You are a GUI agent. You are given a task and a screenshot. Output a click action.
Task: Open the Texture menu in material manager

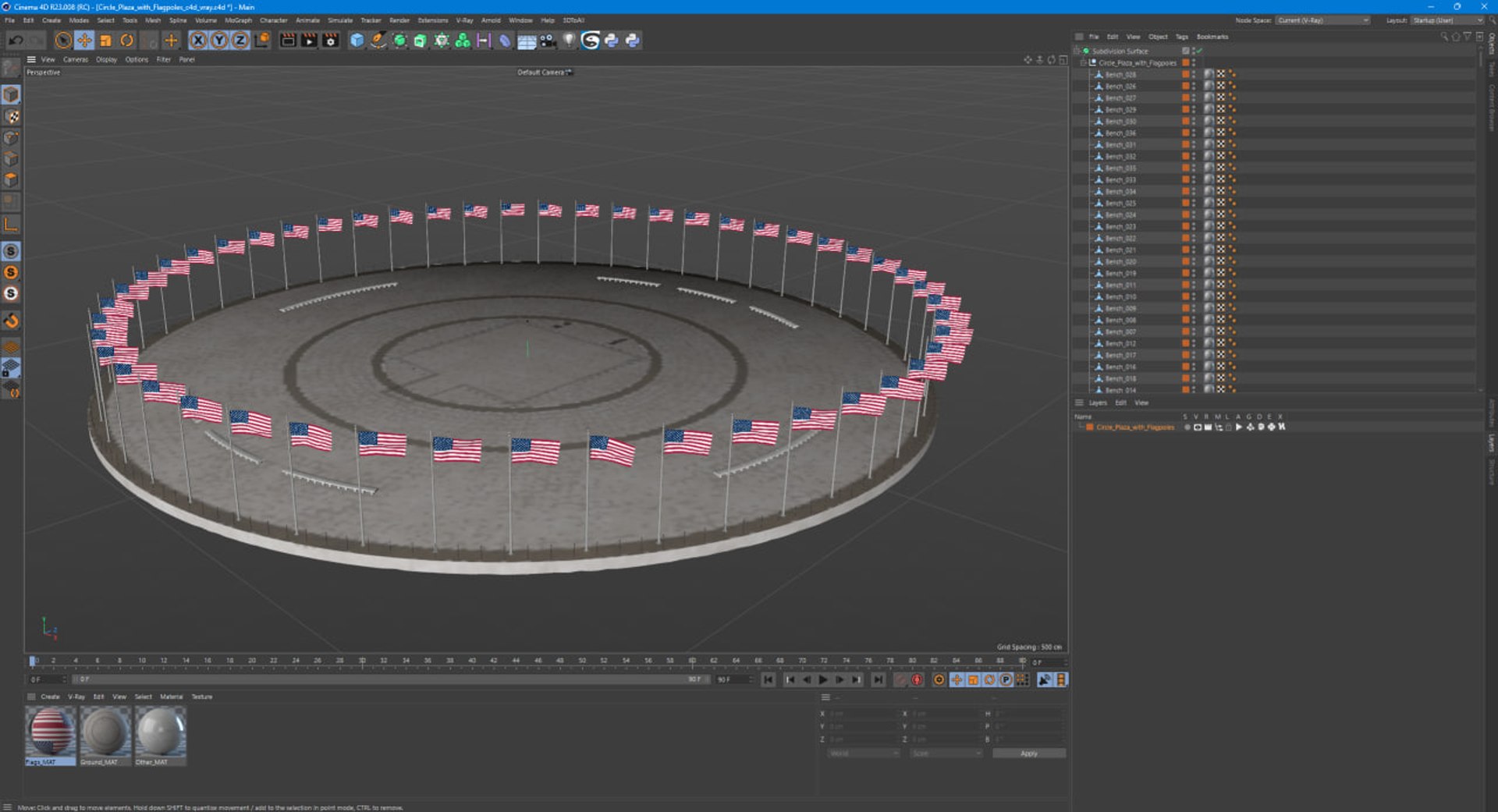pyautogui.click(x=202, y=697)
